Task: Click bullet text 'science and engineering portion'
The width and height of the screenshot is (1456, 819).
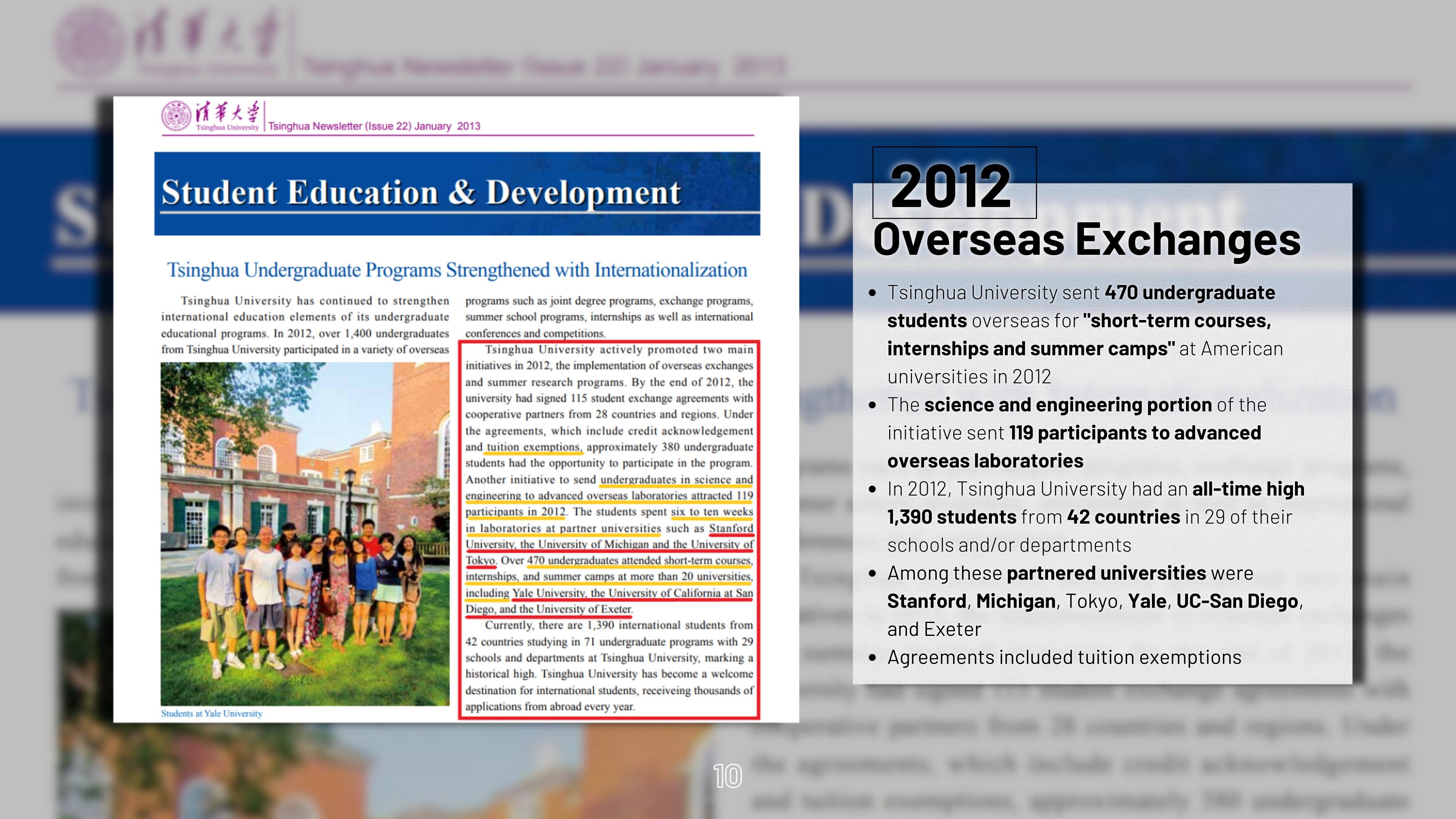Action: (1068, 405)
